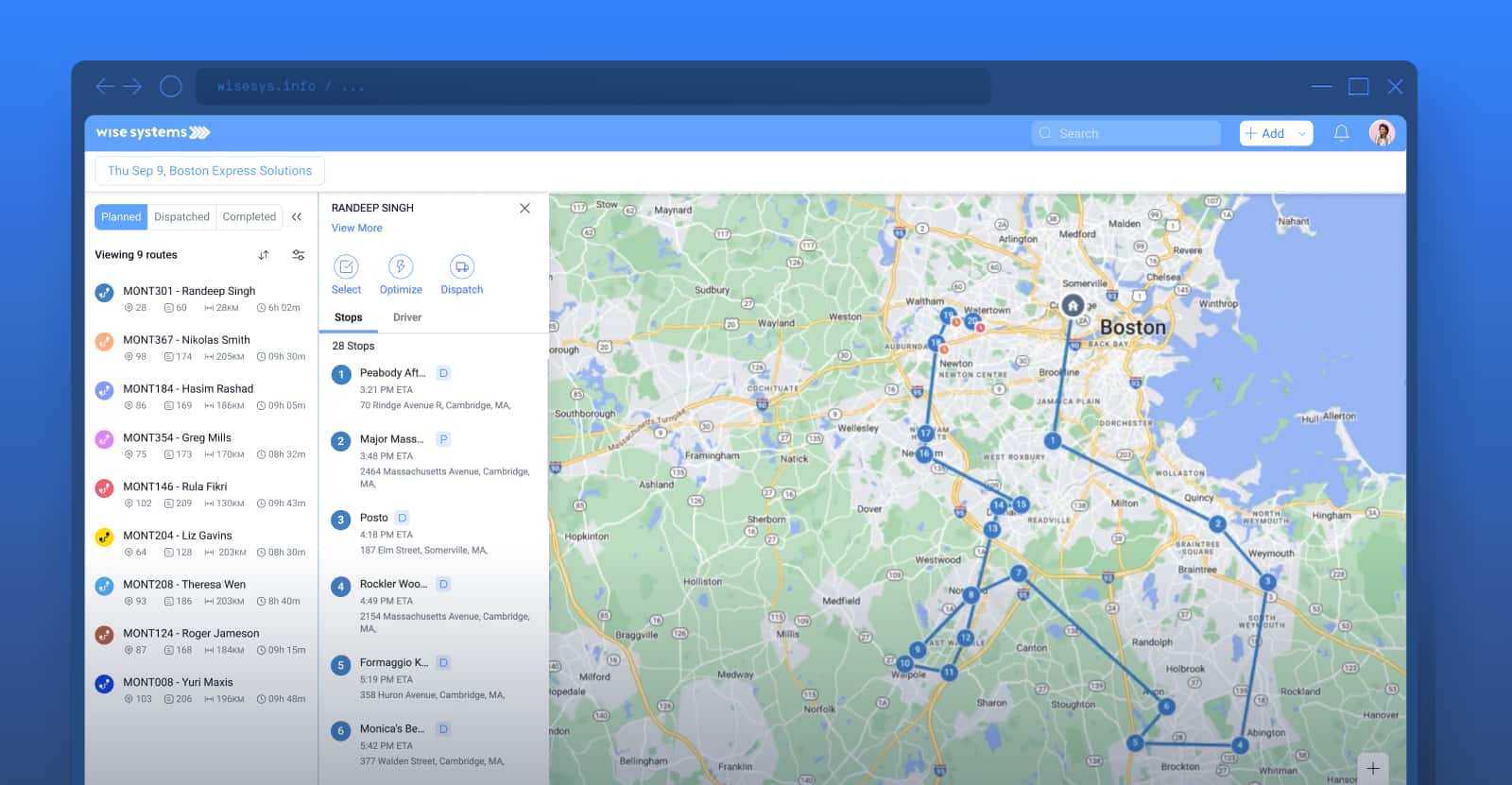1512x785 pixels.
Task: Click the browser back arrow
Action: click(105, 86)
